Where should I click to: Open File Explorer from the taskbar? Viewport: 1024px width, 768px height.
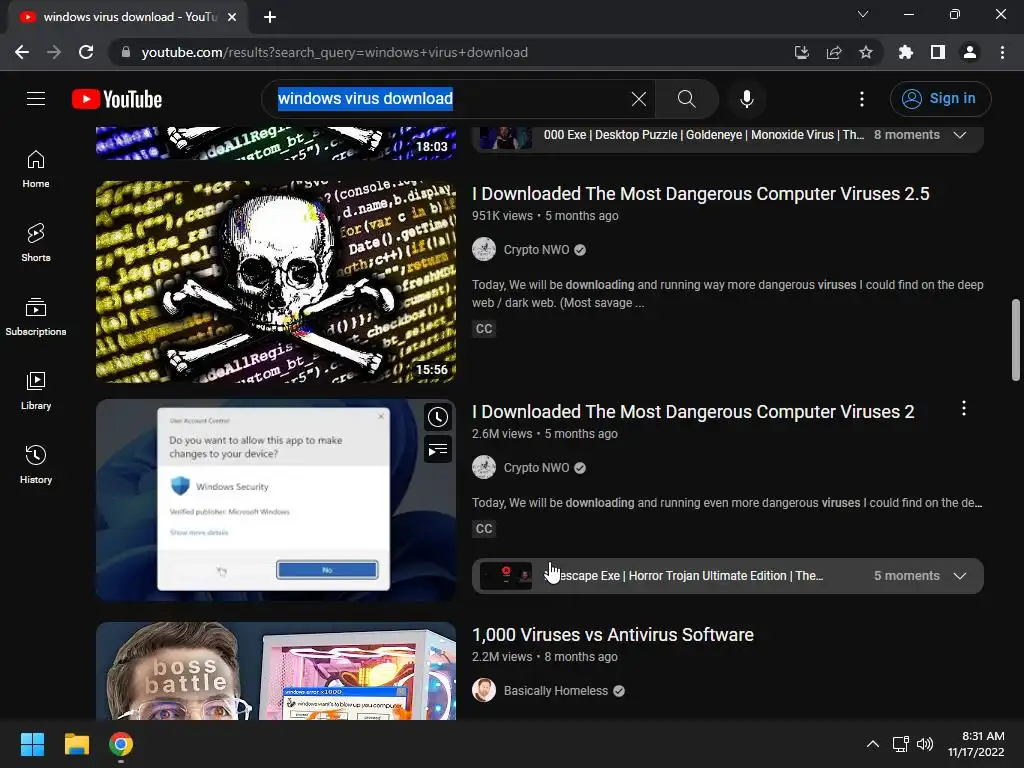[x=76, y=744]
